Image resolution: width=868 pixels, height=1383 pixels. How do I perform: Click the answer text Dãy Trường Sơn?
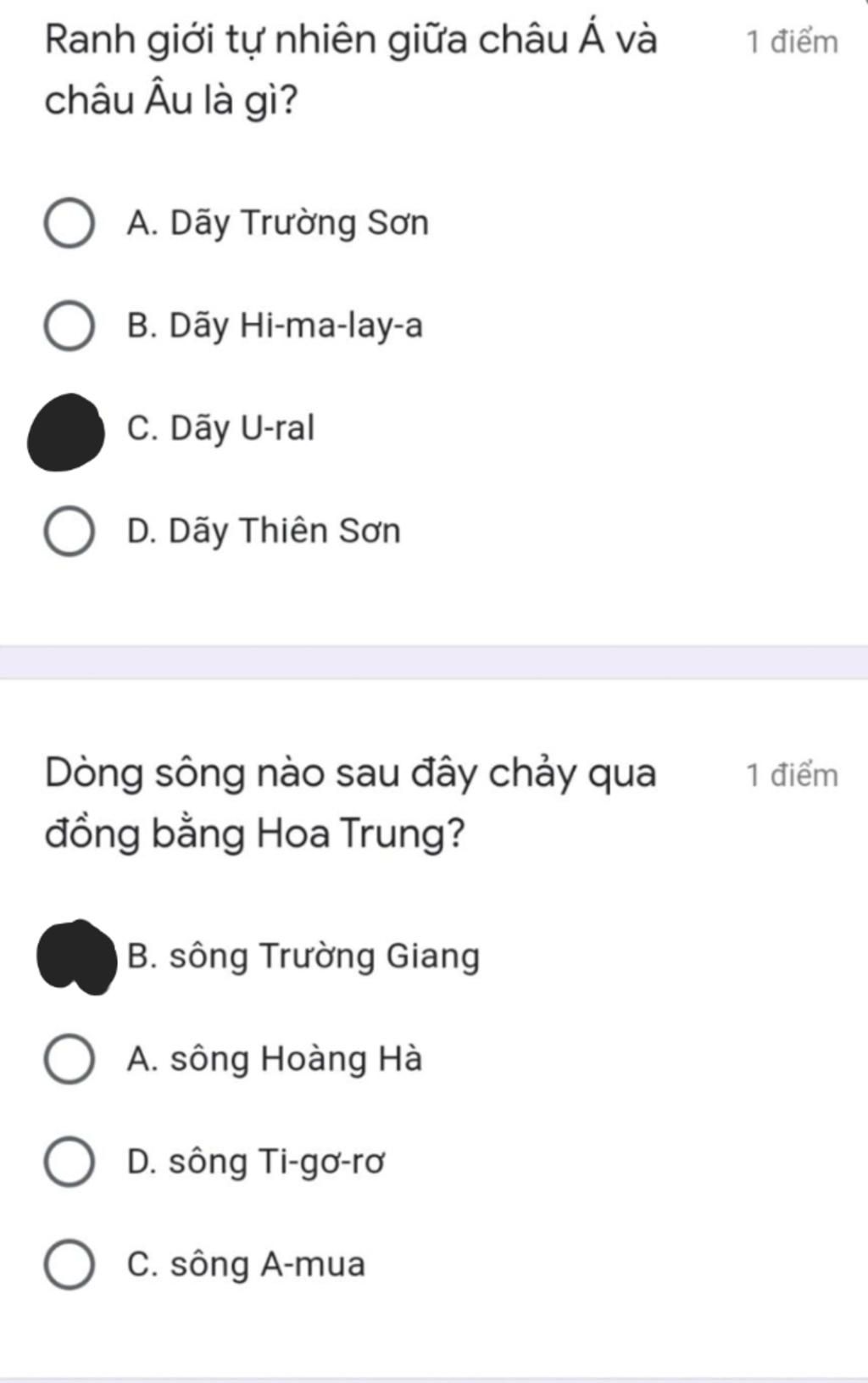[299, 224]
